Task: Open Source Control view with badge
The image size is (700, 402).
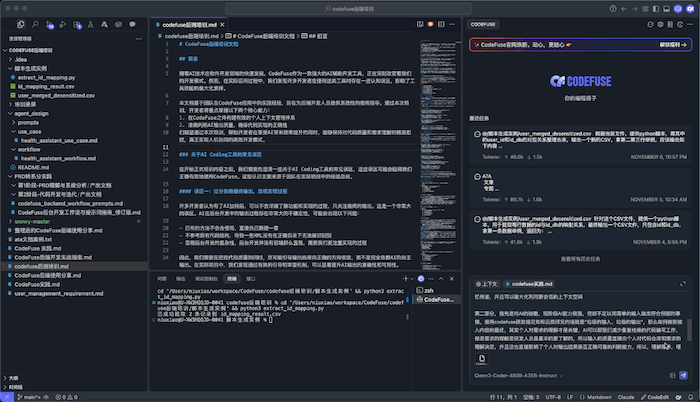Action: point(49,25)
